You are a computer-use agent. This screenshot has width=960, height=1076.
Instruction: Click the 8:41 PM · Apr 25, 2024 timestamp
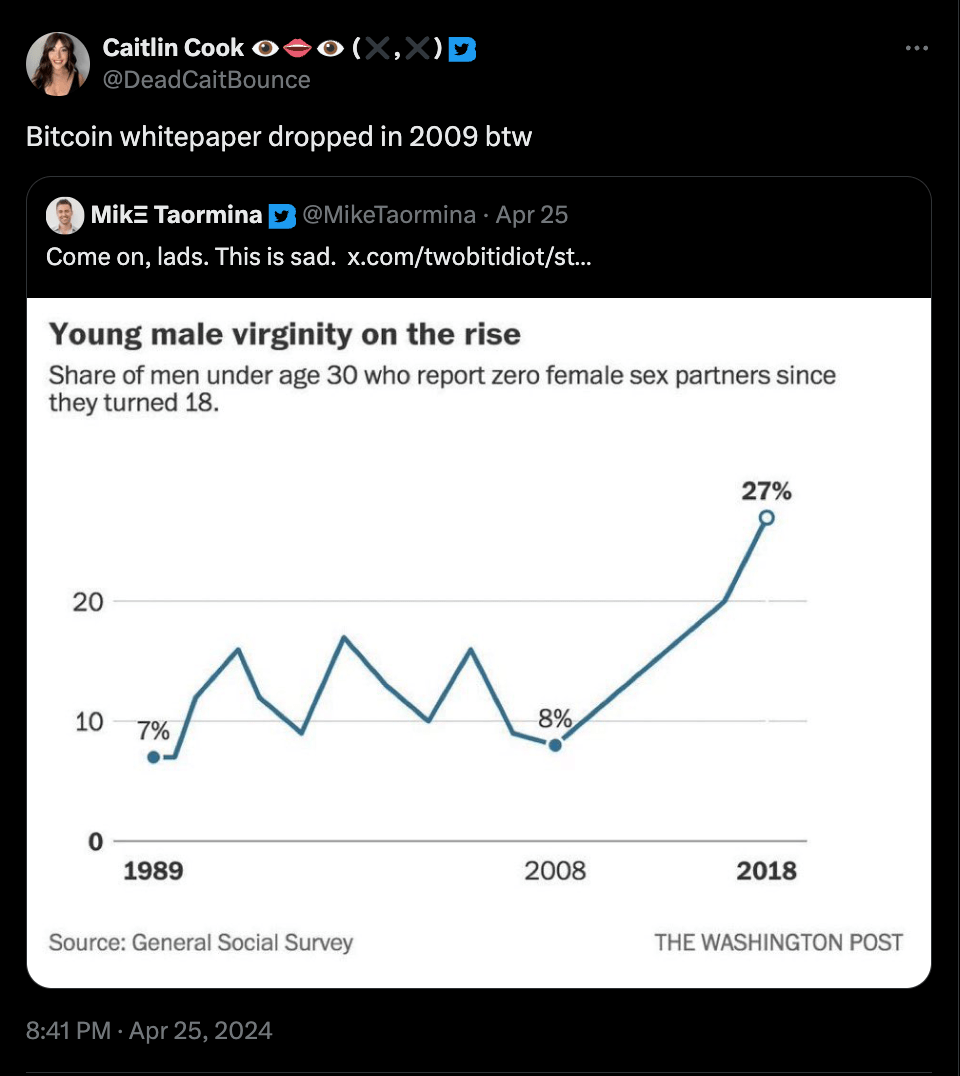pos(149,1030)
